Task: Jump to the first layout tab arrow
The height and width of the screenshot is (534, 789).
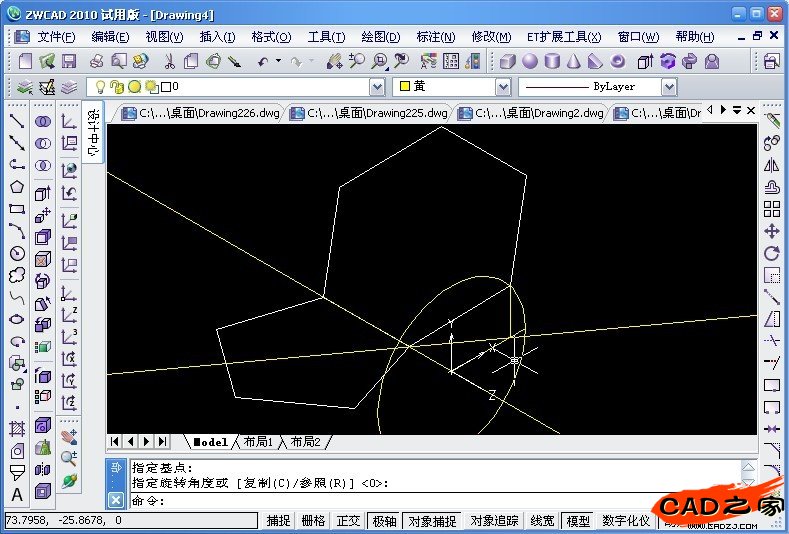Action: pyautogui.click(x=115, y=441)
